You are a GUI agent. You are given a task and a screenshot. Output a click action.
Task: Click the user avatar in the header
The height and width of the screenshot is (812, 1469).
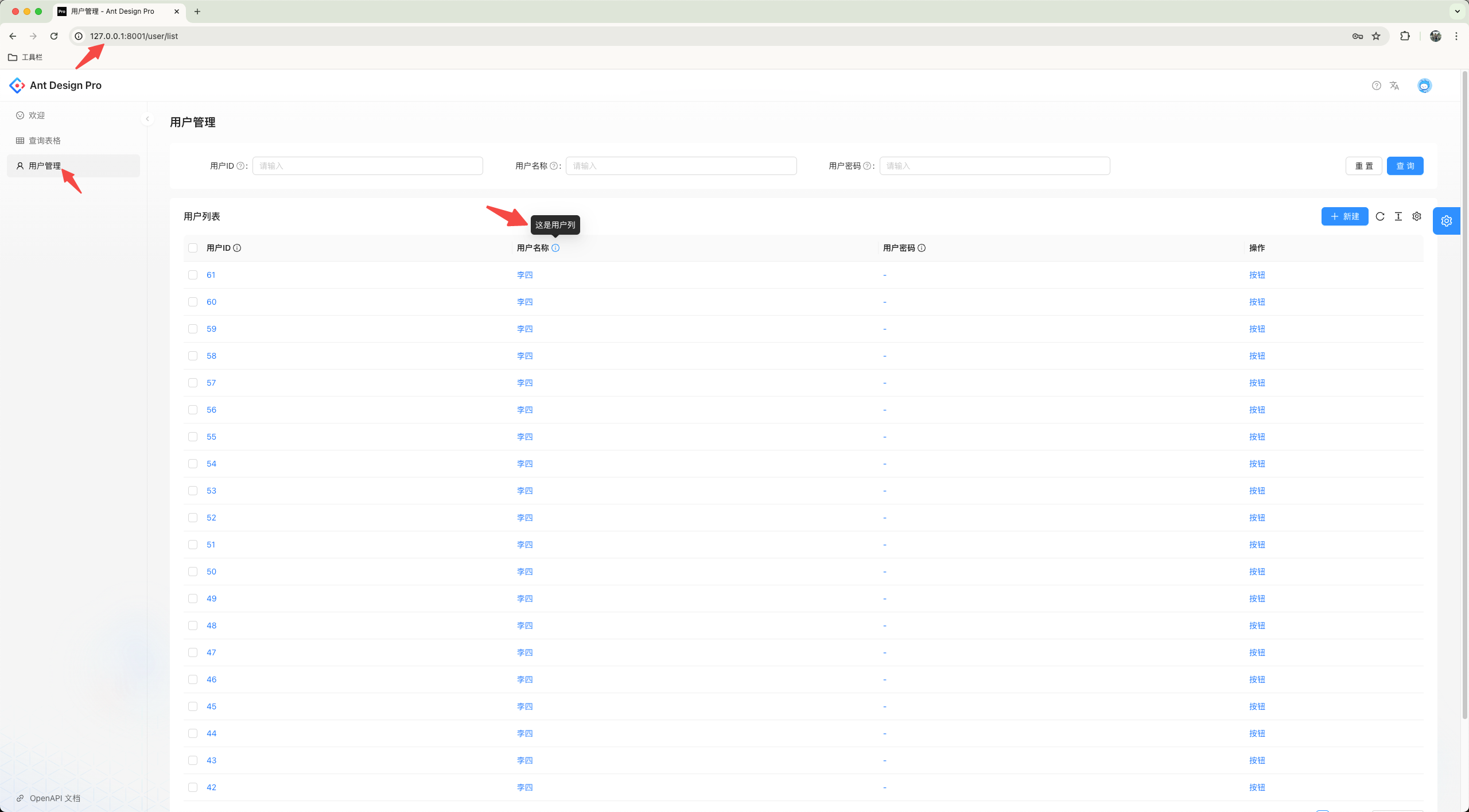pos(1424,86)
